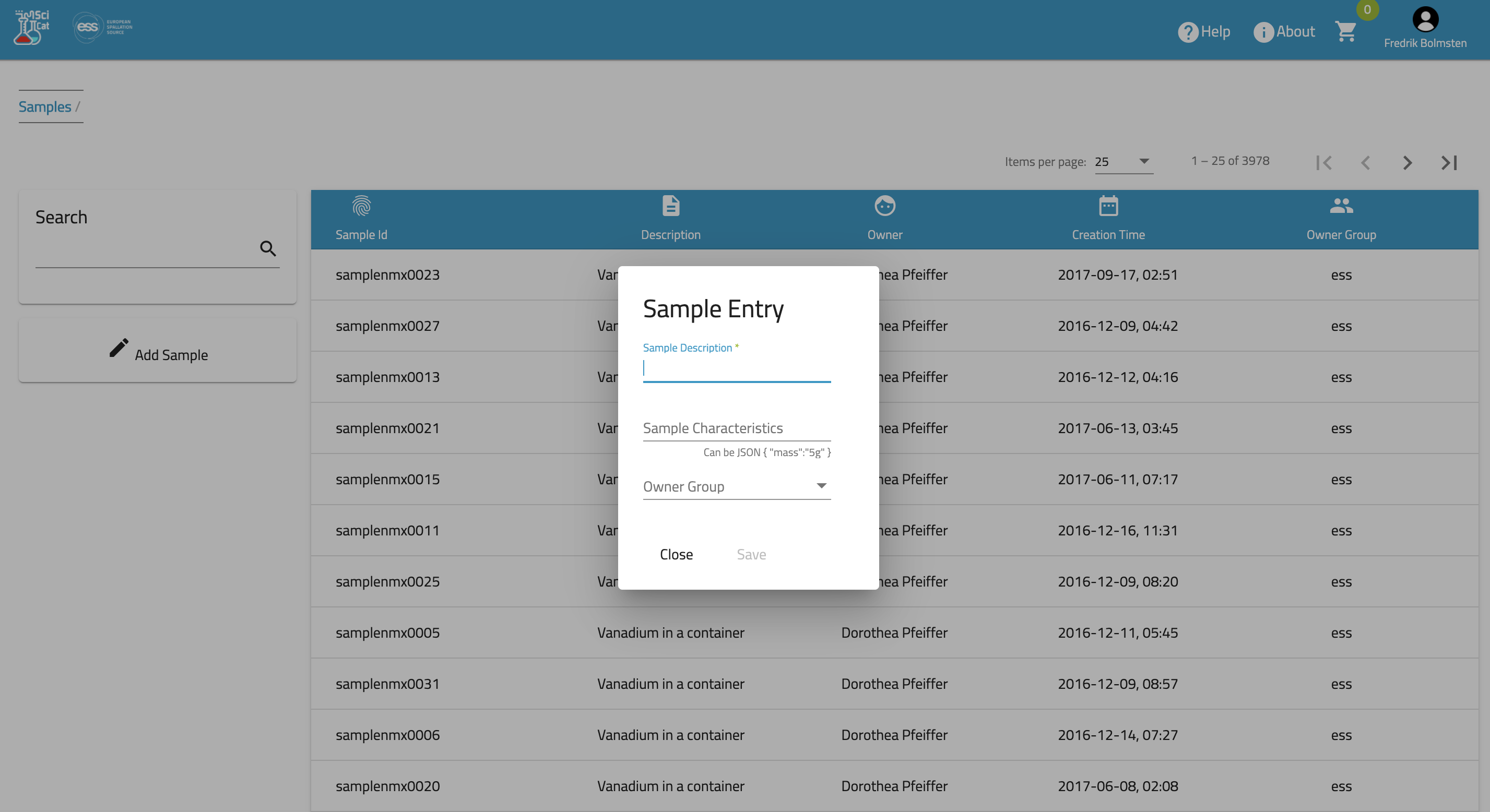Click the Creation Time calendar icon

click(1108, 206)
